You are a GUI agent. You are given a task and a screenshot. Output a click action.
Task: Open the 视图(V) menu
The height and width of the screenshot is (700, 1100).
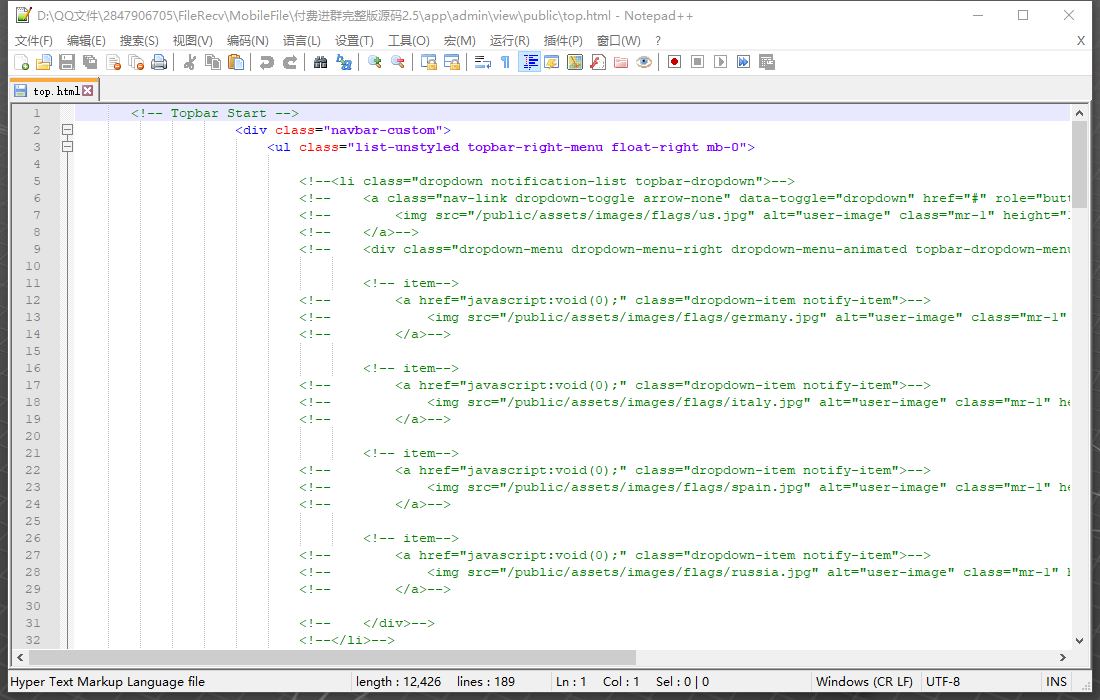[193, 41]
